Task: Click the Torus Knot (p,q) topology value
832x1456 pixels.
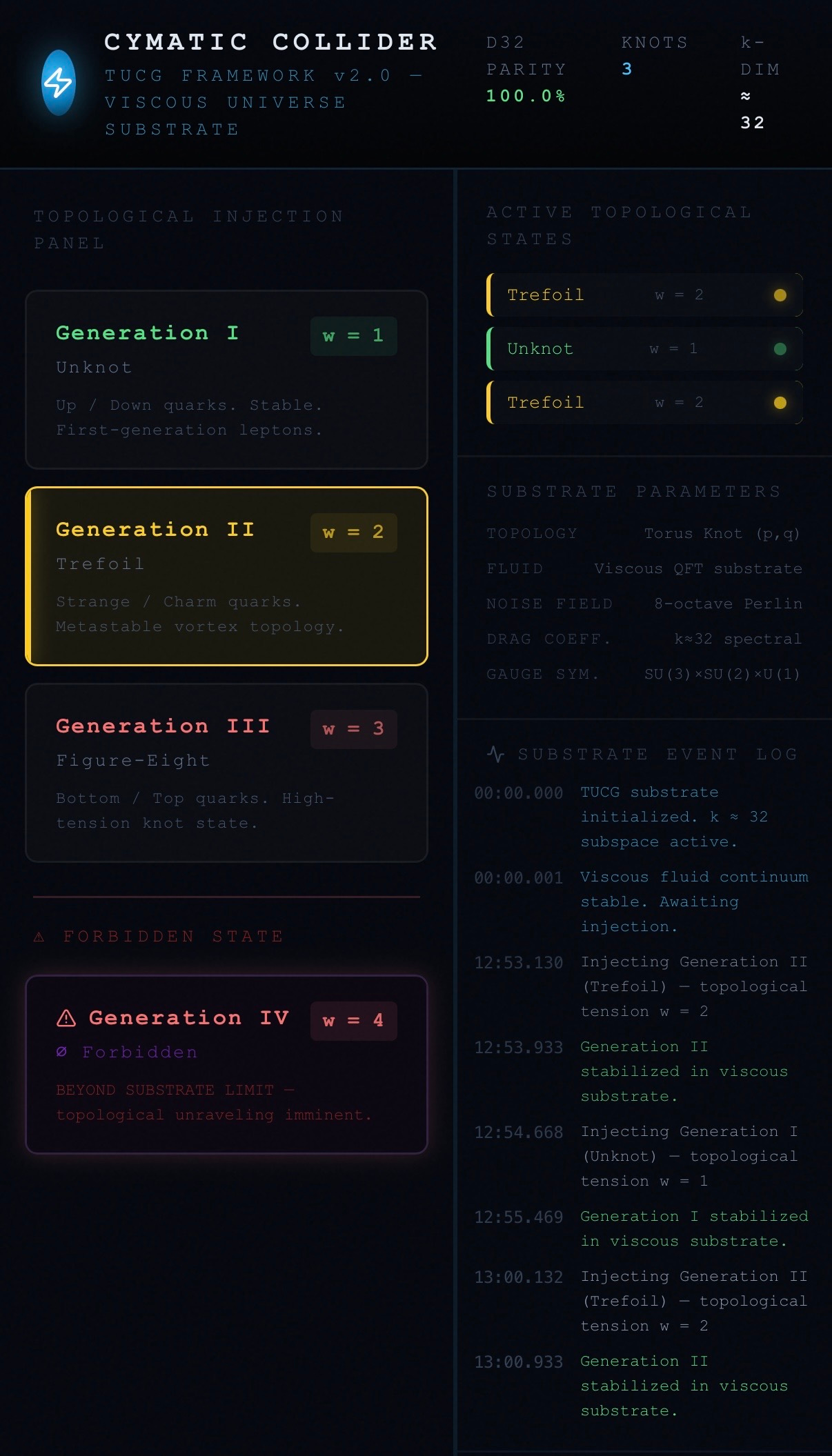Action: click(722, 533)
